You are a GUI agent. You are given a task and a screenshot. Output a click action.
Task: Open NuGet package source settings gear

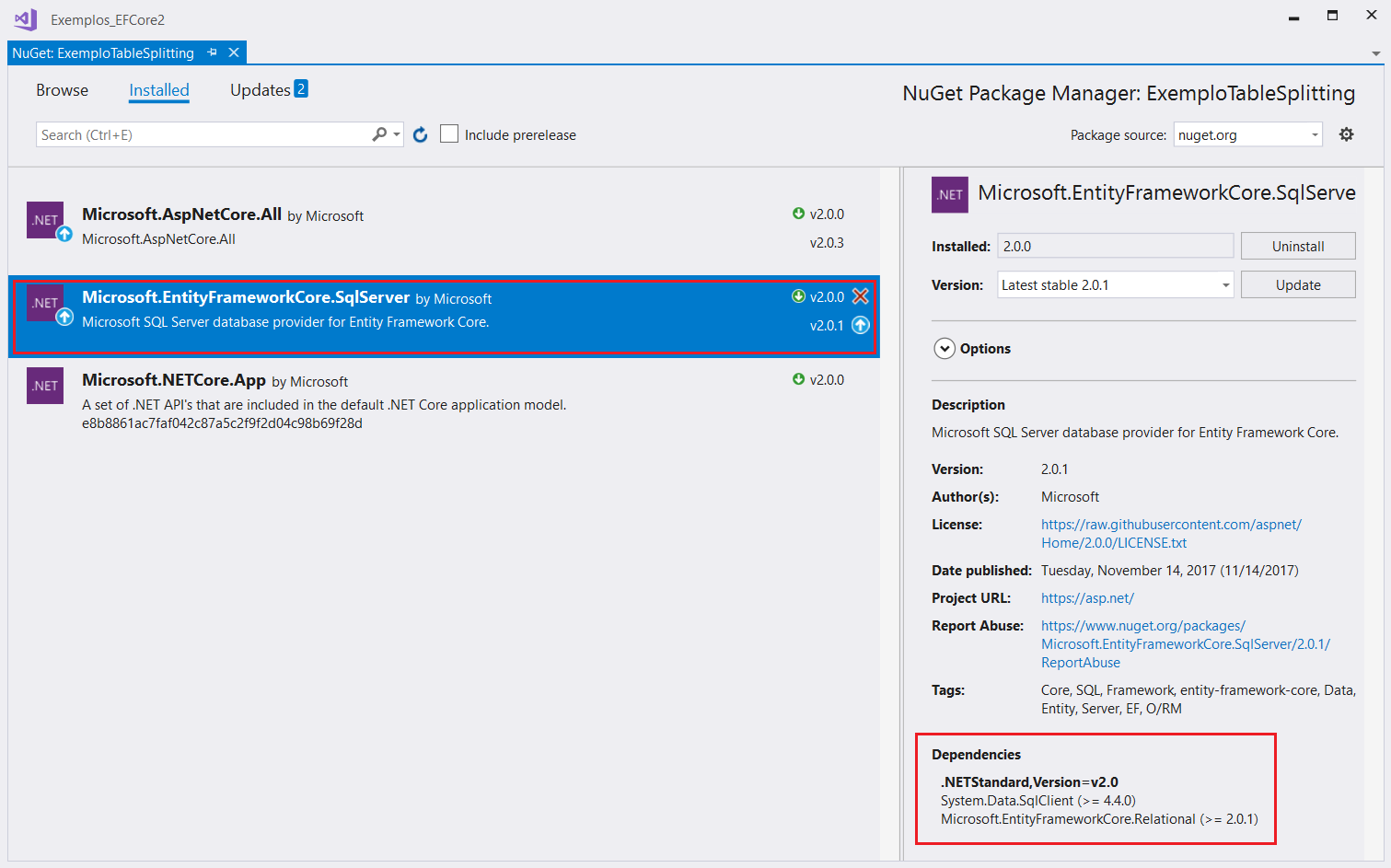tap(1347, 133)
